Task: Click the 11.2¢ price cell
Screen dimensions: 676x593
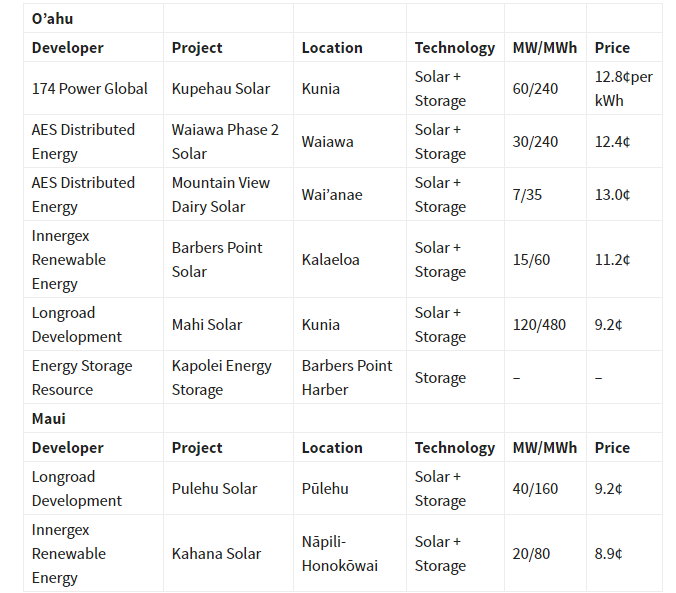Action: [612, 260]
